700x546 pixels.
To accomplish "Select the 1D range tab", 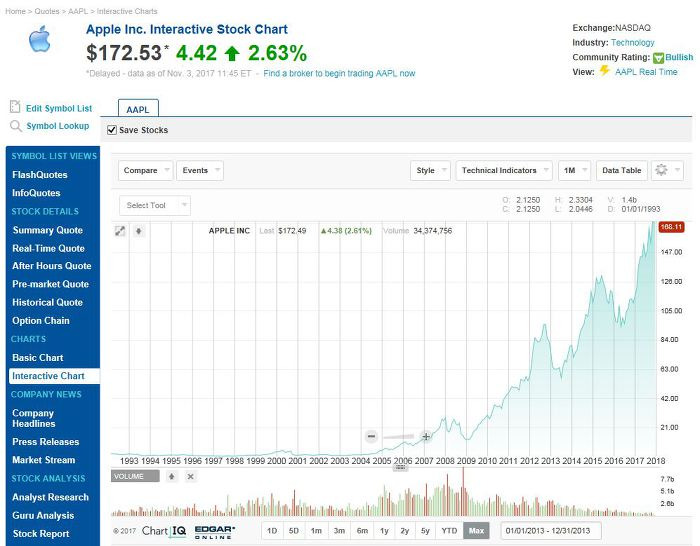I will (272, 531).
